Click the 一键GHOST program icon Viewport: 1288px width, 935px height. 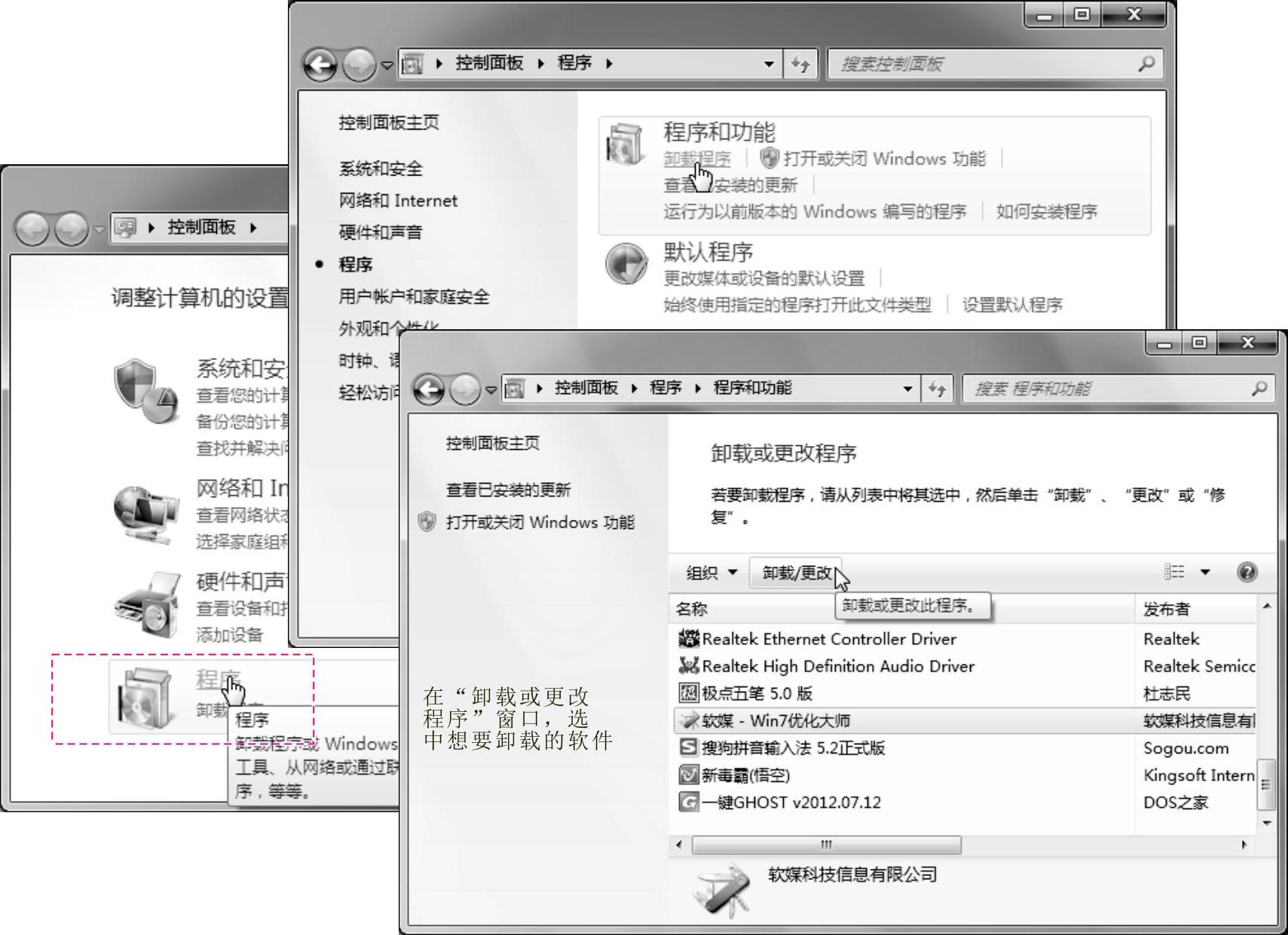689,802
